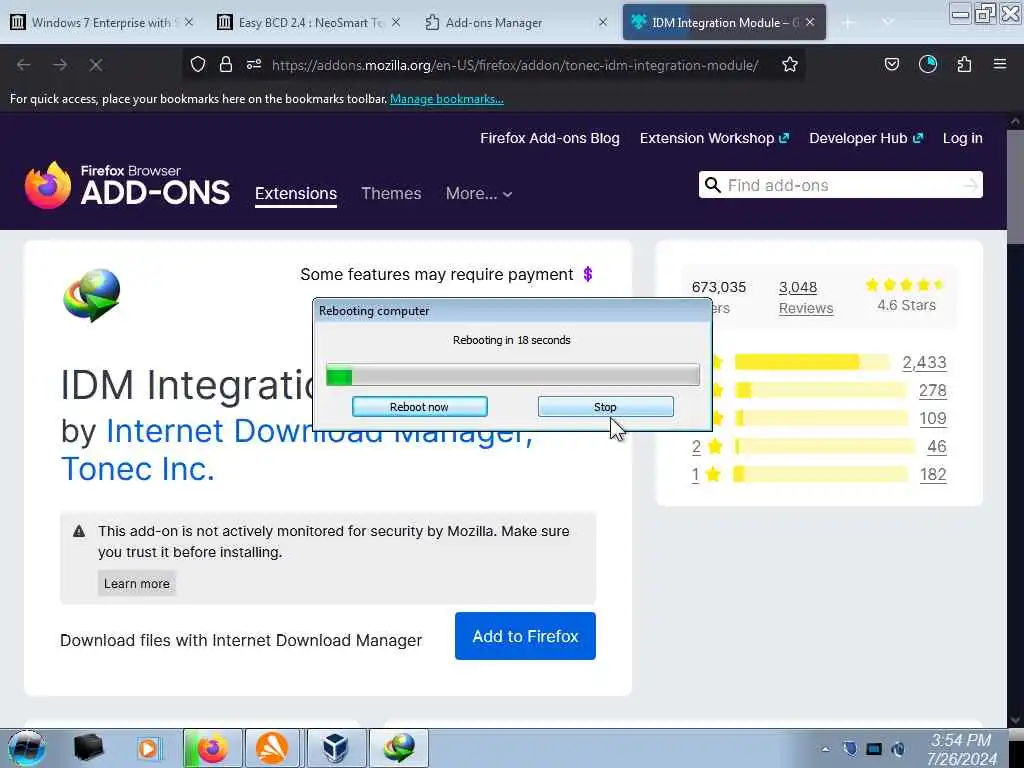
Task: Open Extension Workshop link
Action: tap(714, 138)
